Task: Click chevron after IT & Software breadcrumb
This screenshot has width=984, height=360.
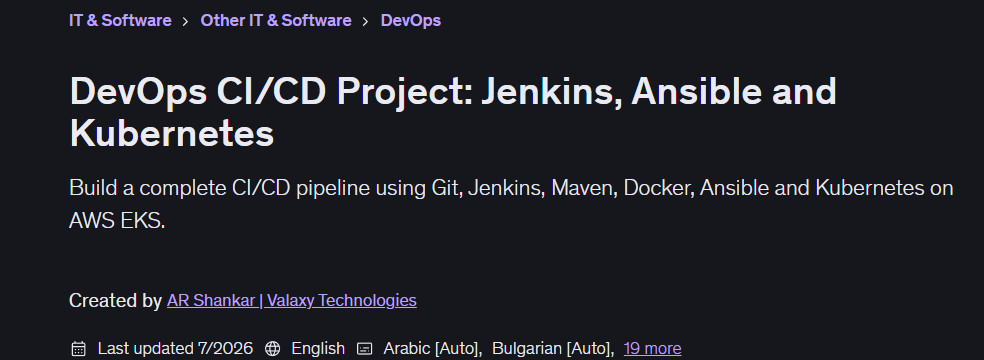Action: 185,21
